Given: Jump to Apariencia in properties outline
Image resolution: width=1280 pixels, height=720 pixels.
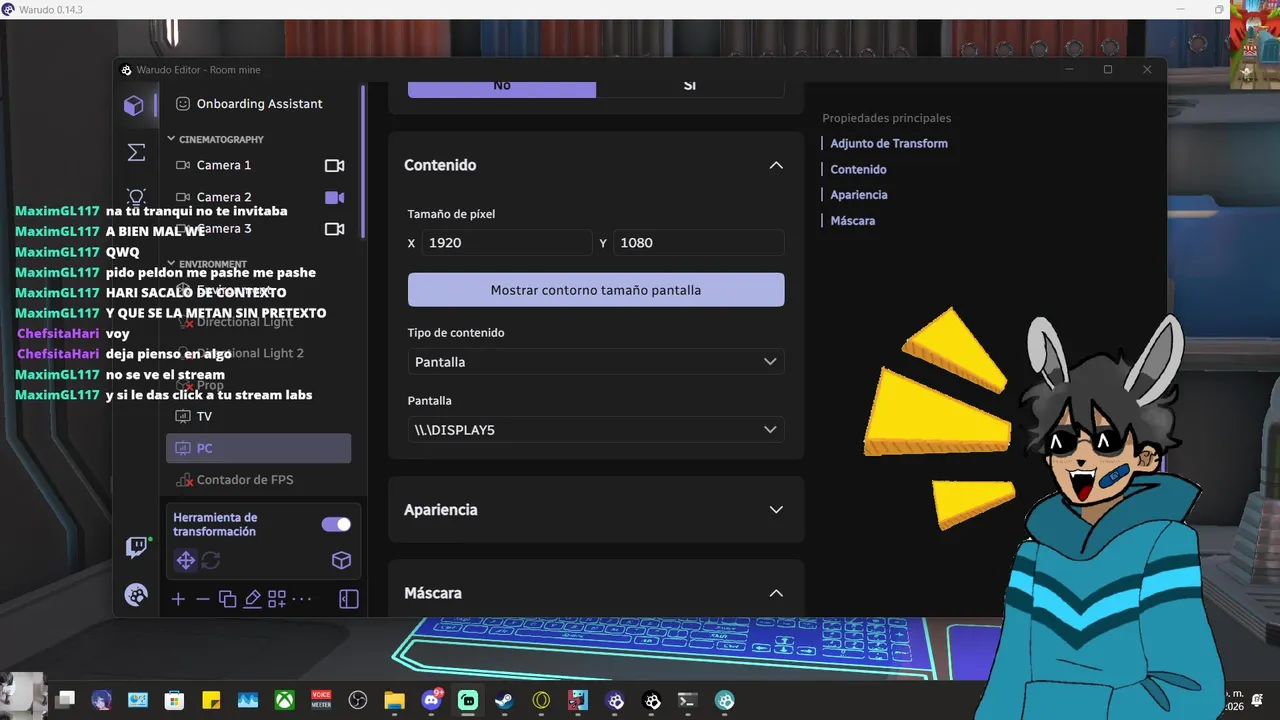Looking at the screenshot, I should tap(859, 195).
